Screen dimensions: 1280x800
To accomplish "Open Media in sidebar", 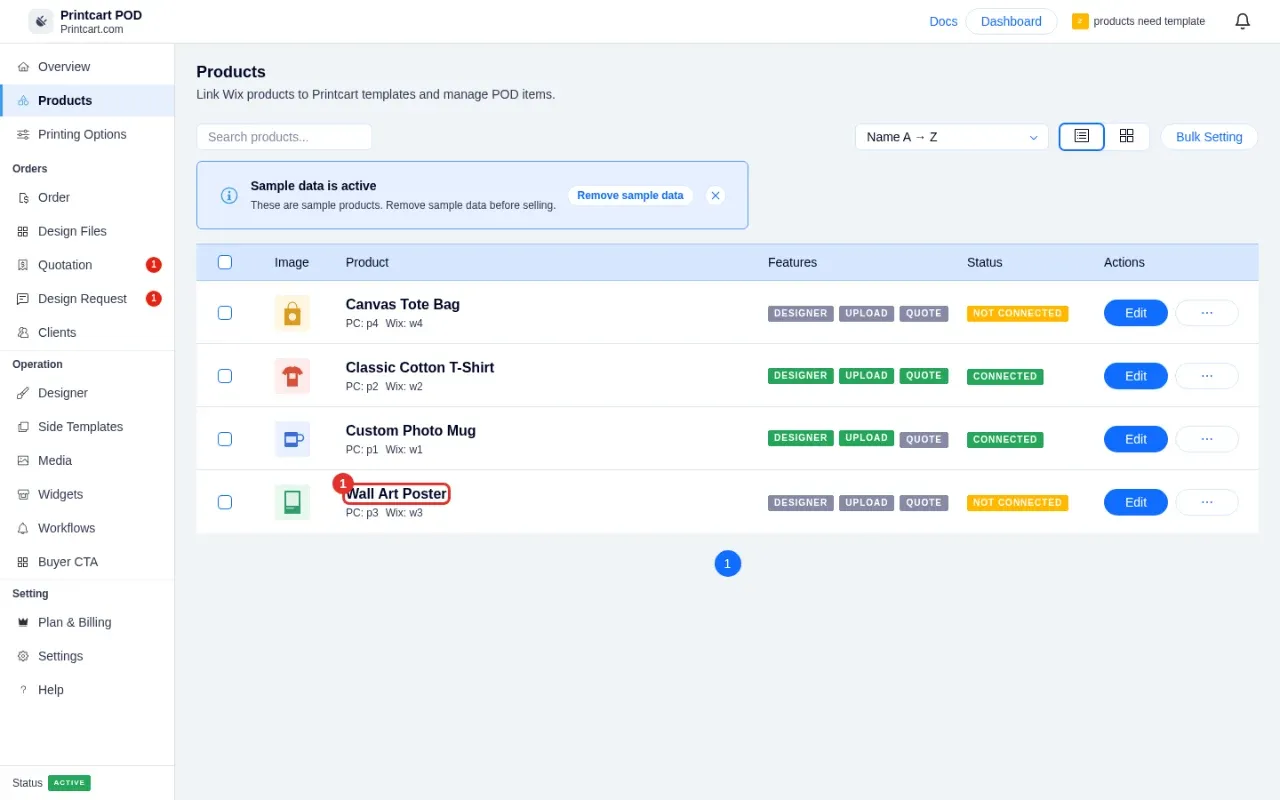I will pos(87,460).
